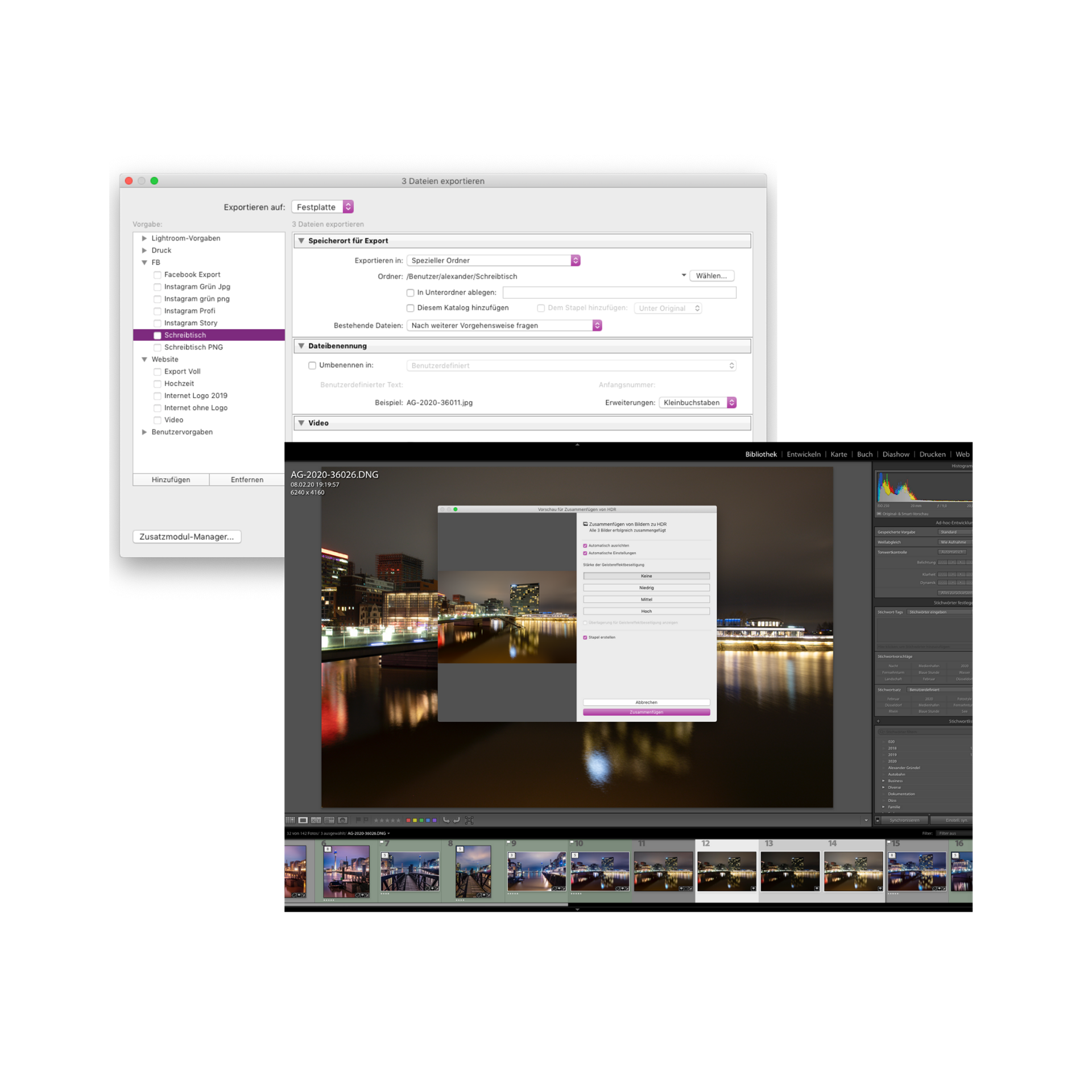1092x1092 pixels.
Task: Click stack count badge on thumbnail 6
Action: tap(328, 849)
